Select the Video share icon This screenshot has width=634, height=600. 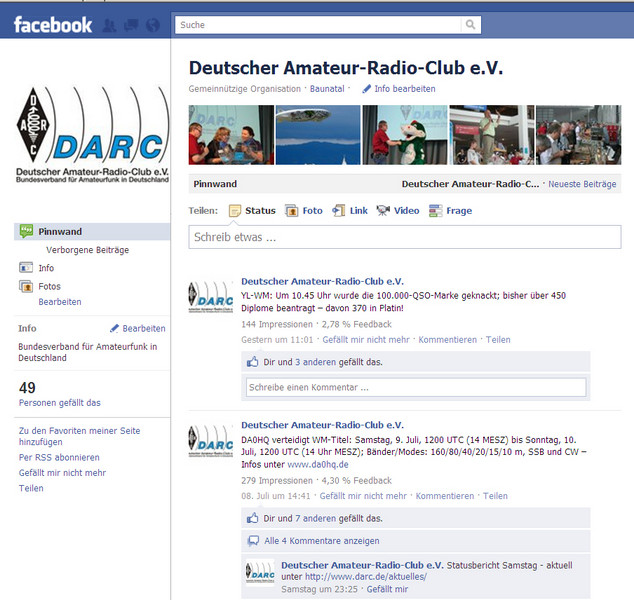click(x=383, y=211)
